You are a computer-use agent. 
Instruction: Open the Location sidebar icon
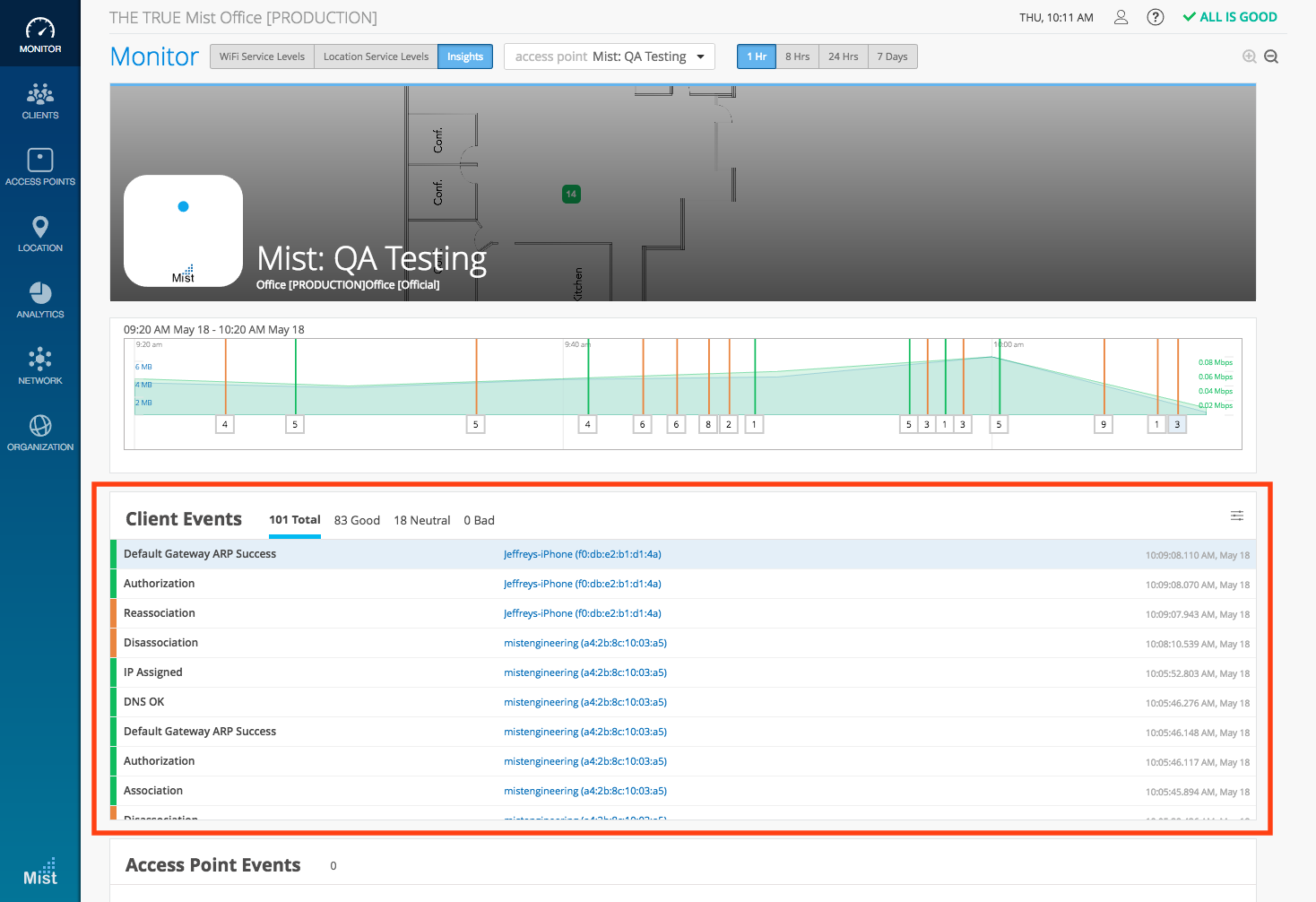pos(40,234)
